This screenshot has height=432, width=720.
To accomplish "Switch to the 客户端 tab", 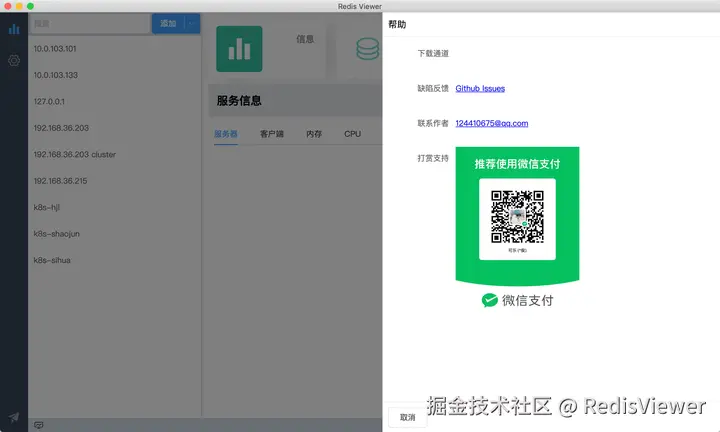I will tap(271, 134).
